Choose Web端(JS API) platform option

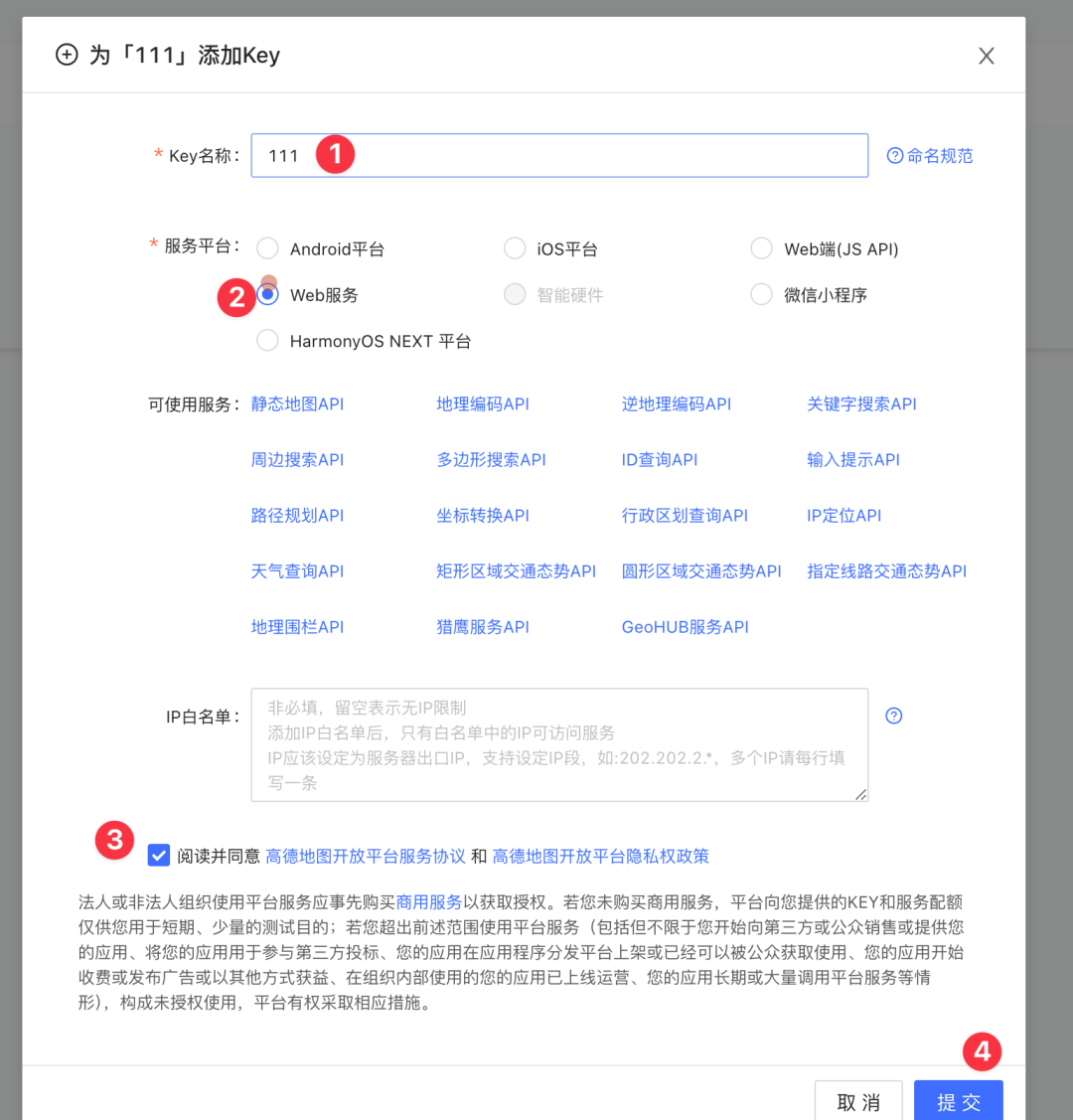pos(762,248)
